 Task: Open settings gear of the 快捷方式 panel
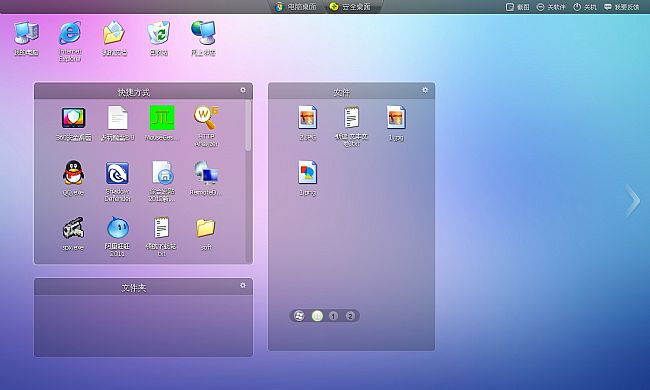(243, 90)
